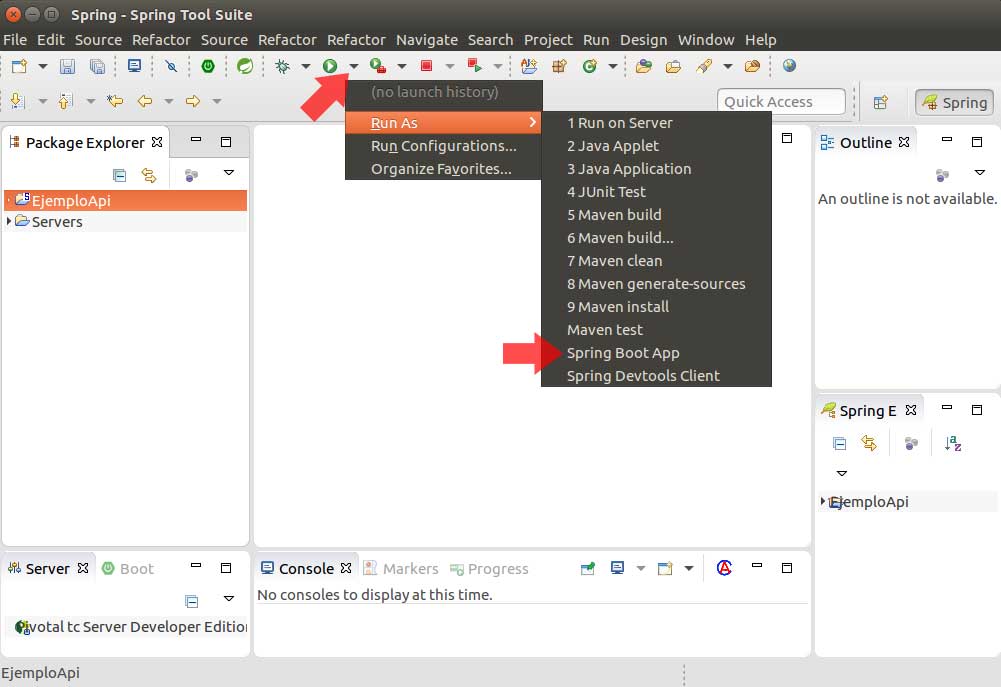Viewport: 1001px width, 687px height.
Task: Click the New file toolbar icon
Action: (20, 66)
